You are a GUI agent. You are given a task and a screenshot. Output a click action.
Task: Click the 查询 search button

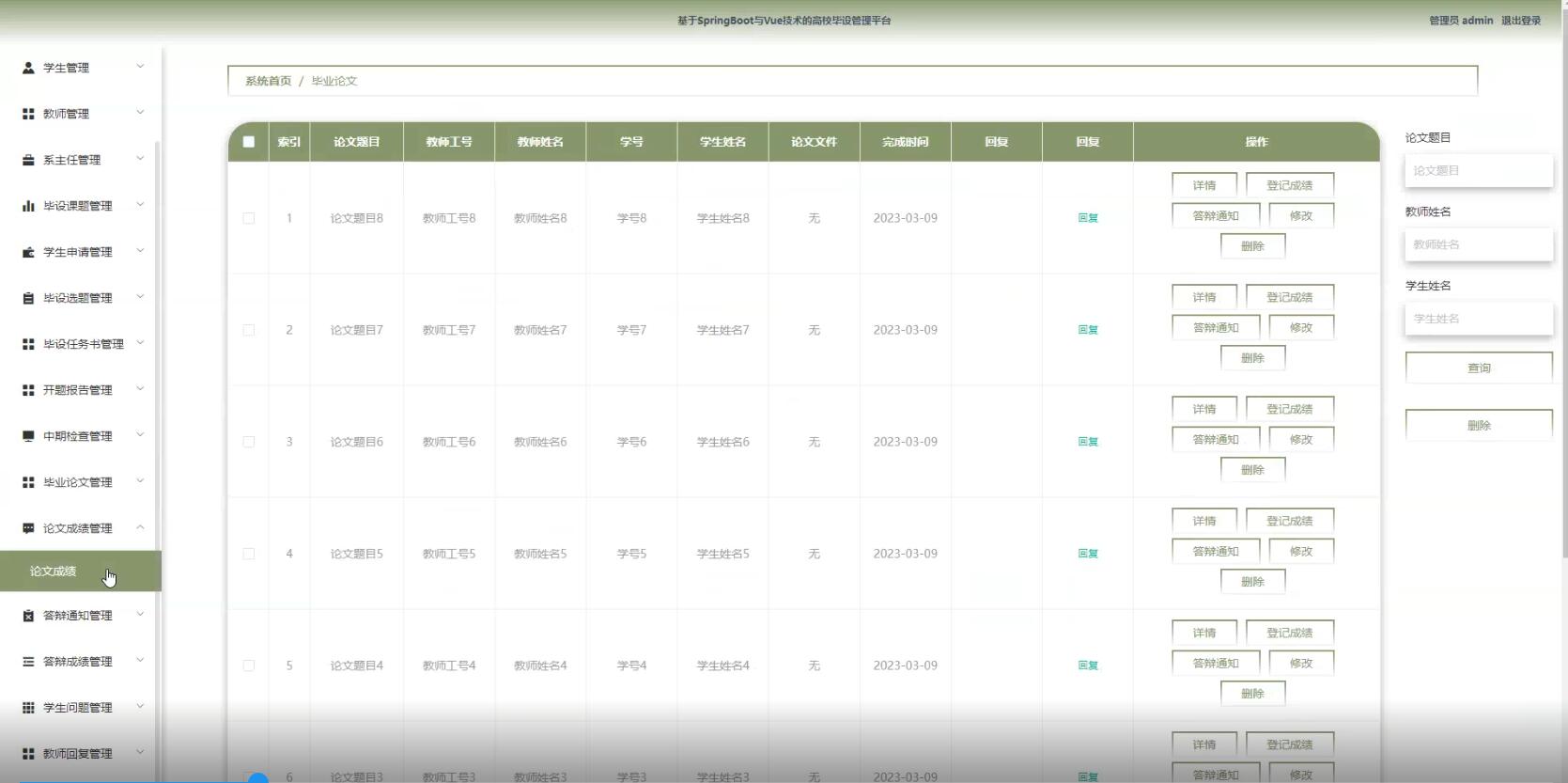(1479, 368)
